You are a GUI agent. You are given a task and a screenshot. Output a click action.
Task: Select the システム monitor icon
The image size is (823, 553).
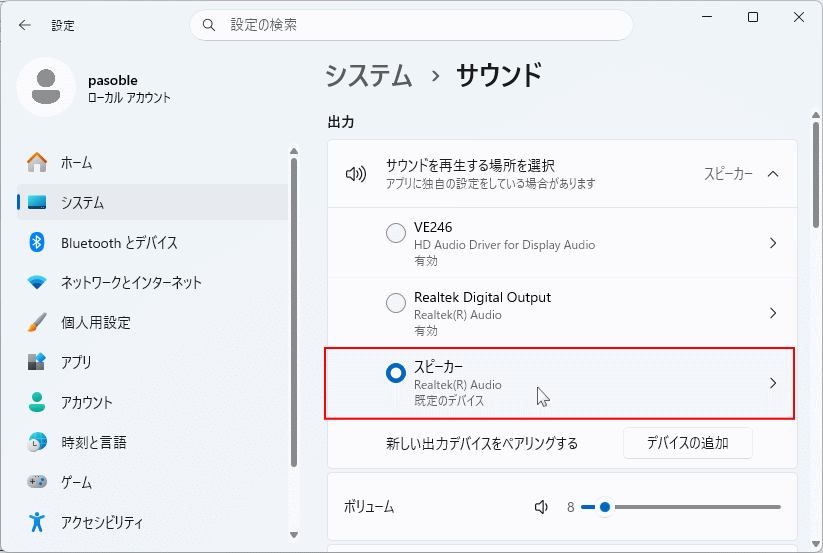point(37,203)
